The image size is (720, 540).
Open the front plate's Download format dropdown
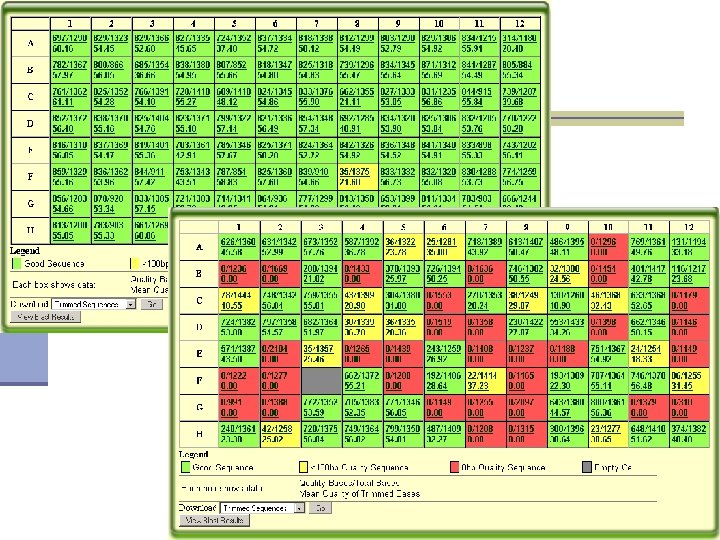(x=262, y=508)
